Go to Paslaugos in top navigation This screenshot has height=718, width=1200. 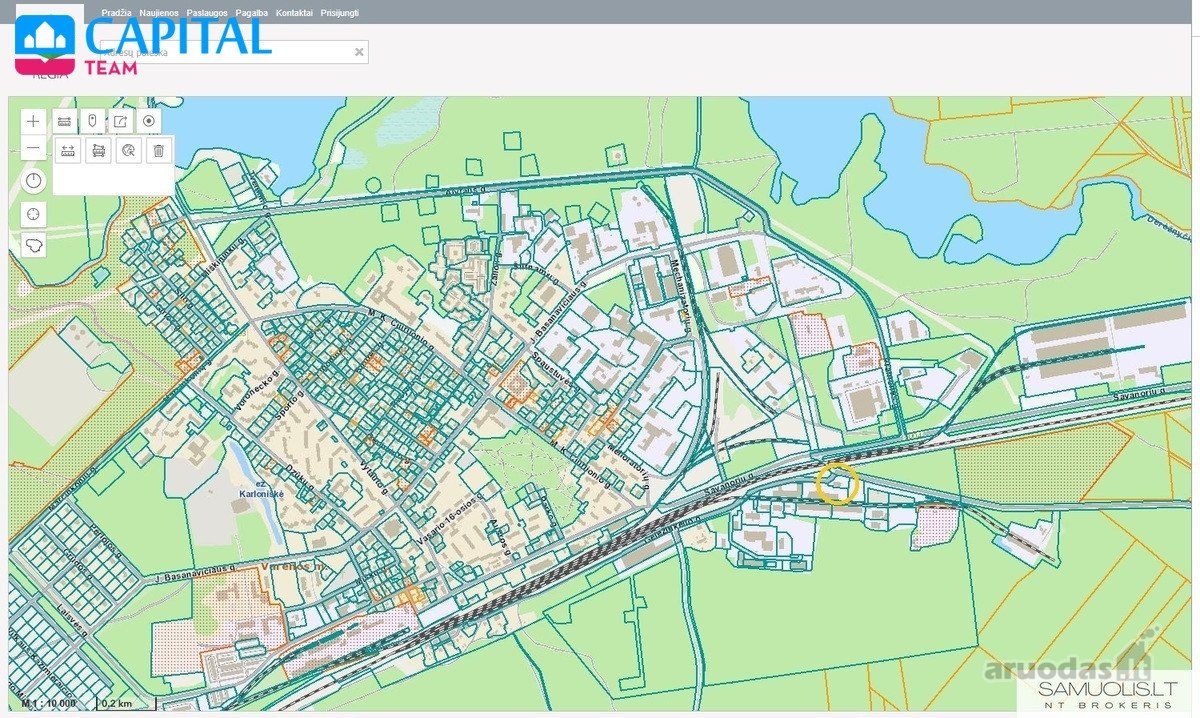point(207,13)
